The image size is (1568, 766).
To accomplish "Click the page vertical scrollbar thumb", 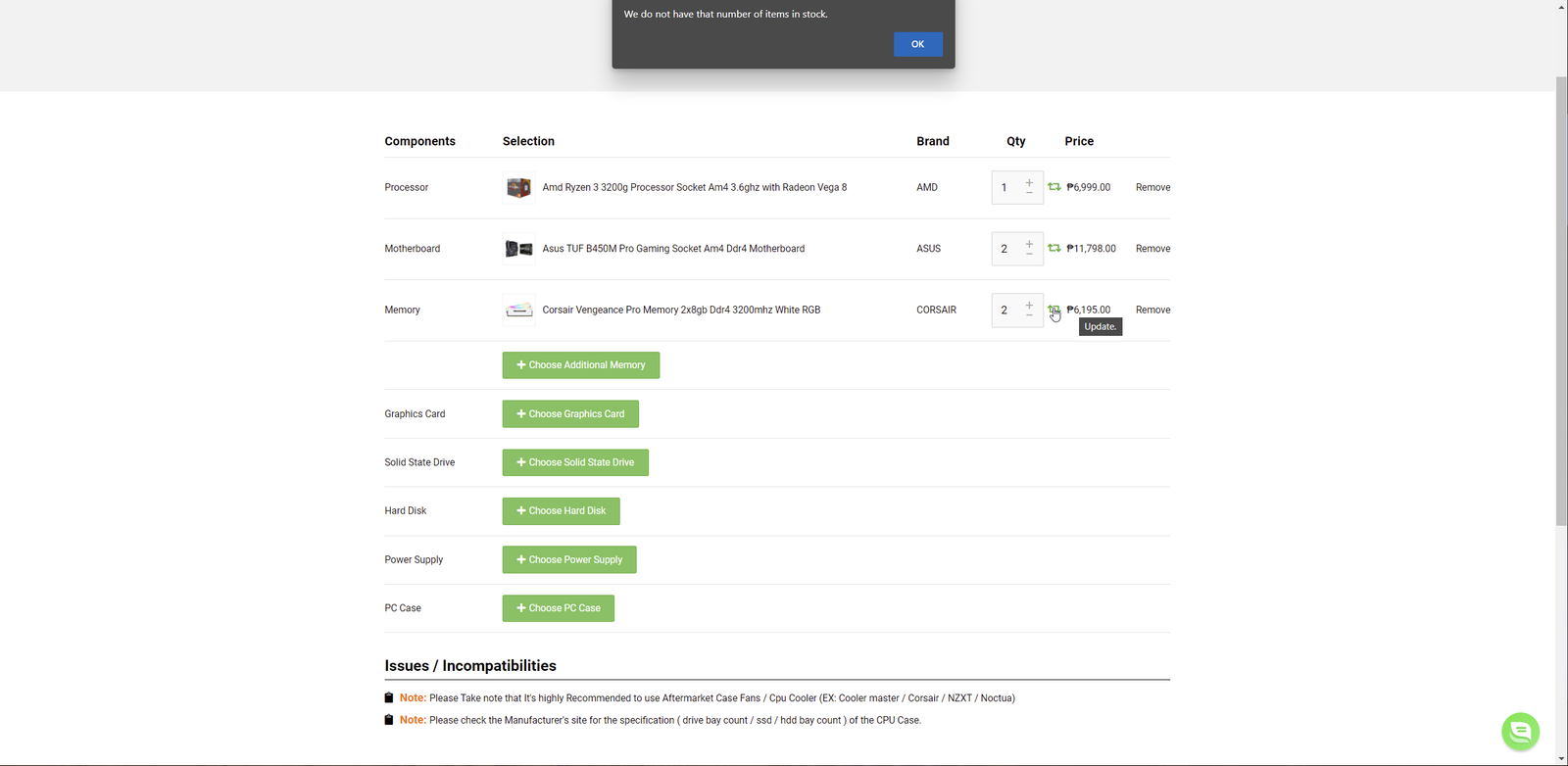I will click(1561, 301).
